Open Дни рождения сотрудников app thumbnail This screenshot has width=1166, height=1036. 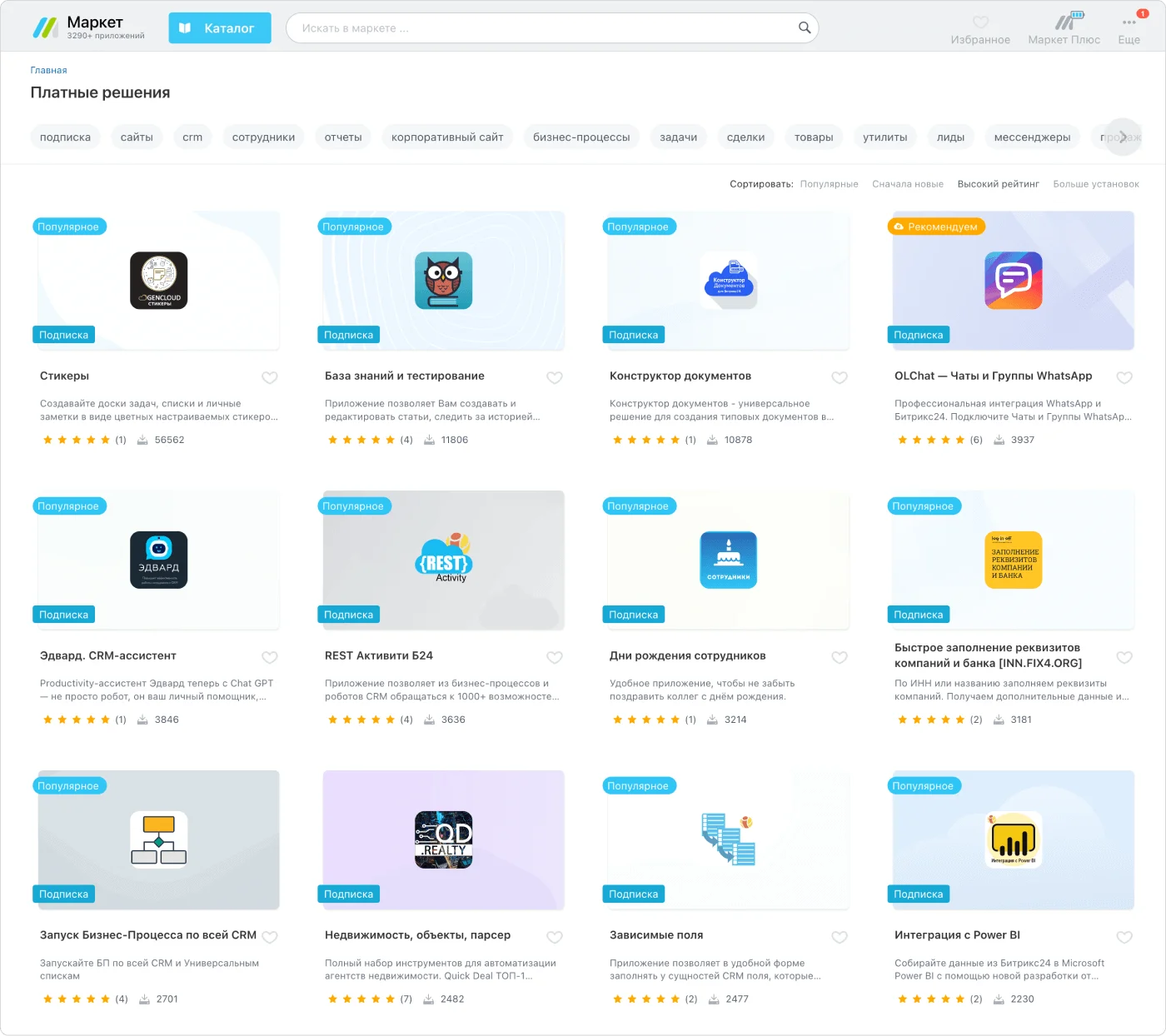pyautogui.click(x=728, y=560)
